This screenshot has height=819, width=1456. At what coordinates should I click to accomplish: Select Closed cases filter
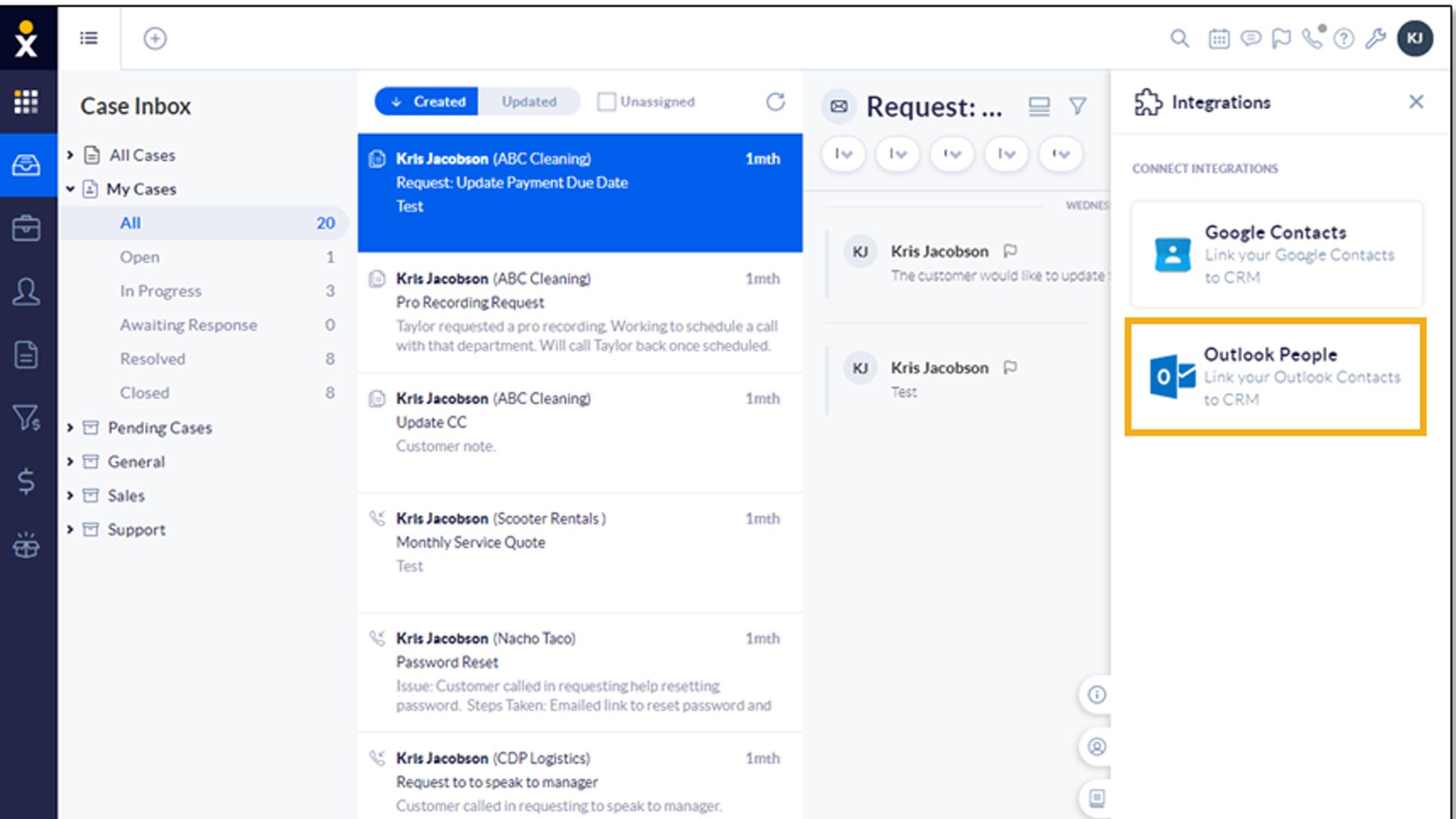(203, 393)
